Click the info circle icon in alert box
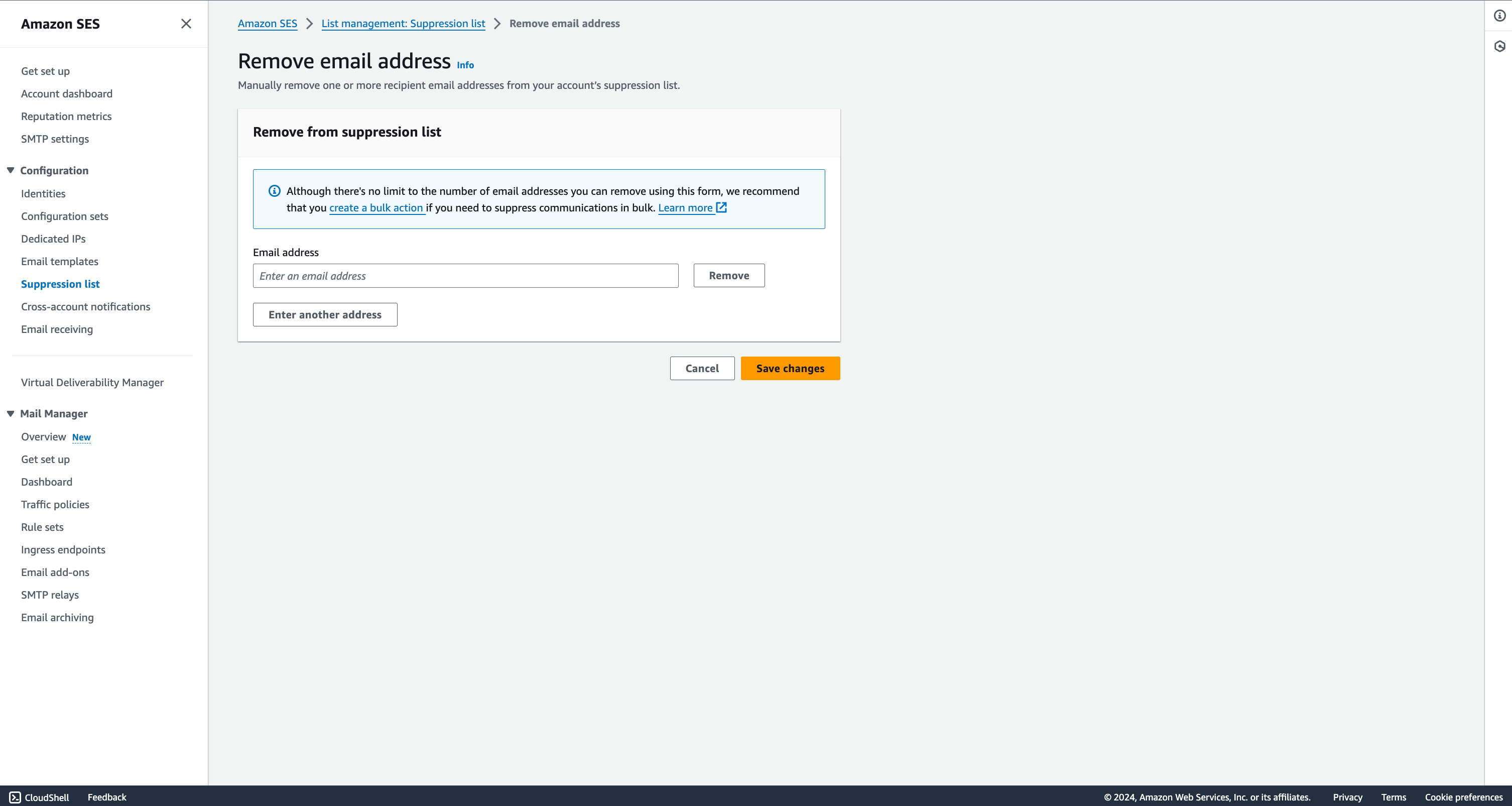Image resolution: width=1512 pixels, height=806 pixels. pyautogui.click(x=274, y=191)
